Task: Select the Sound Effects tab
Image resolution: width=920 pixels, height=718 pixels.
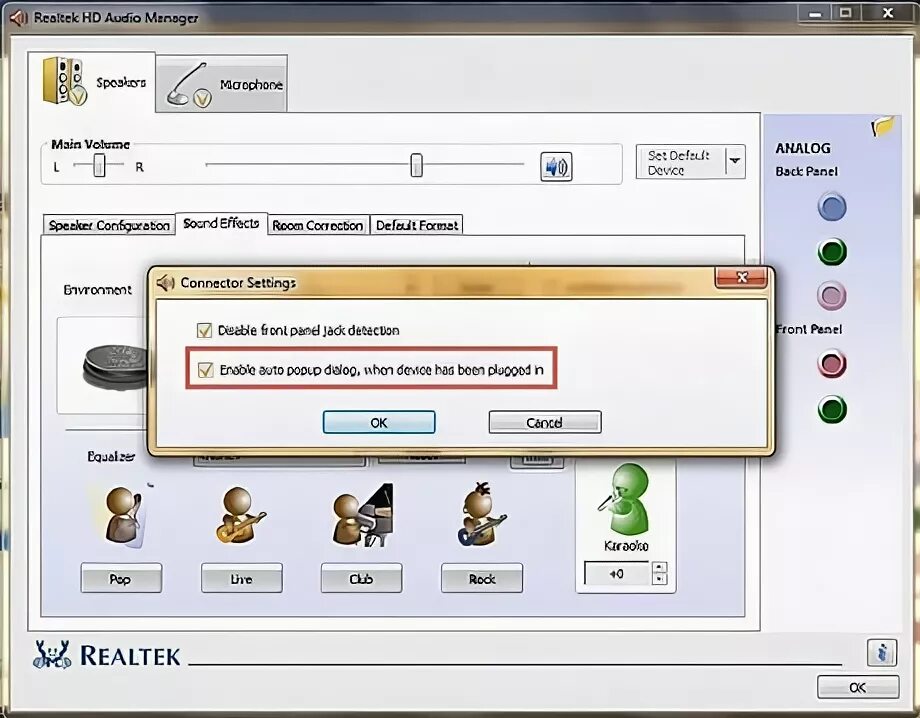Action: (x=221, y=223)
